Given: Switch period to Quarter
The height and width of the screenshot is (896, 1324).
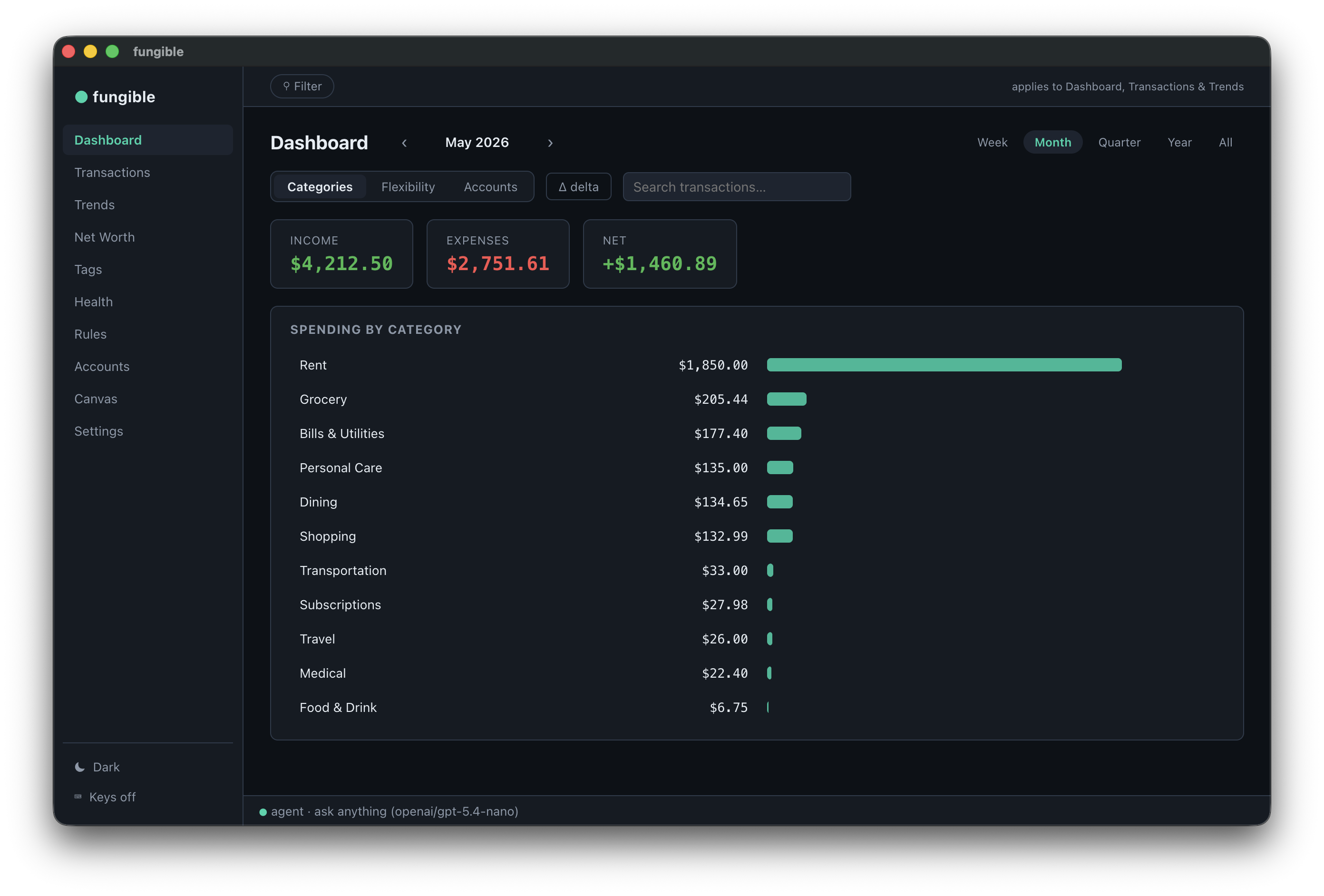Looking at the screenshot, I should tap(1119, 142).
